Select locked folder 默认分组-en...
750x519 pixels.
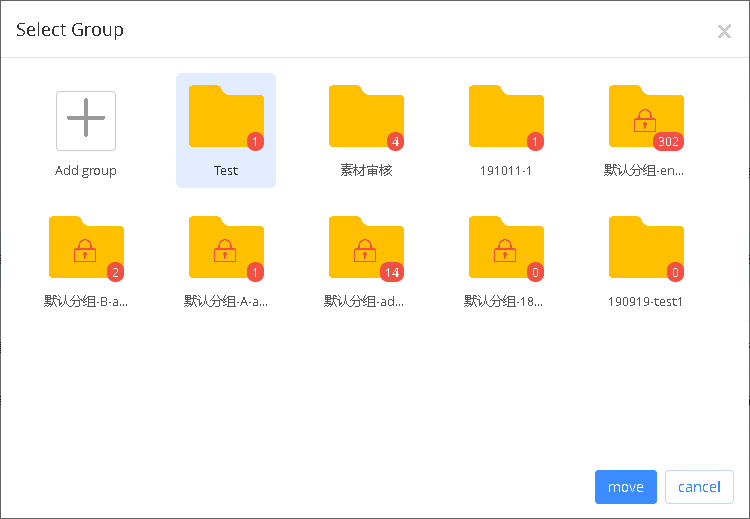click(x=646, y=116)
